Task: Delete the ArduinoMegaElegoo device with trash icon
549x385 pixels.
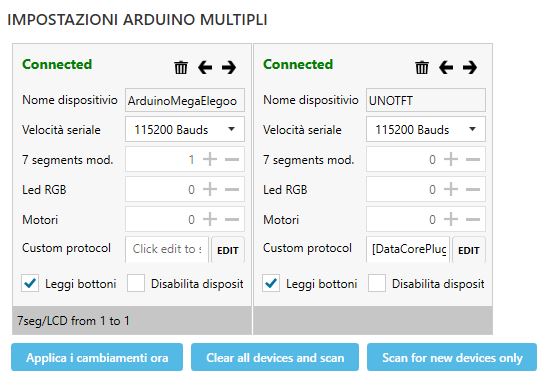Action: coord(181,67)
